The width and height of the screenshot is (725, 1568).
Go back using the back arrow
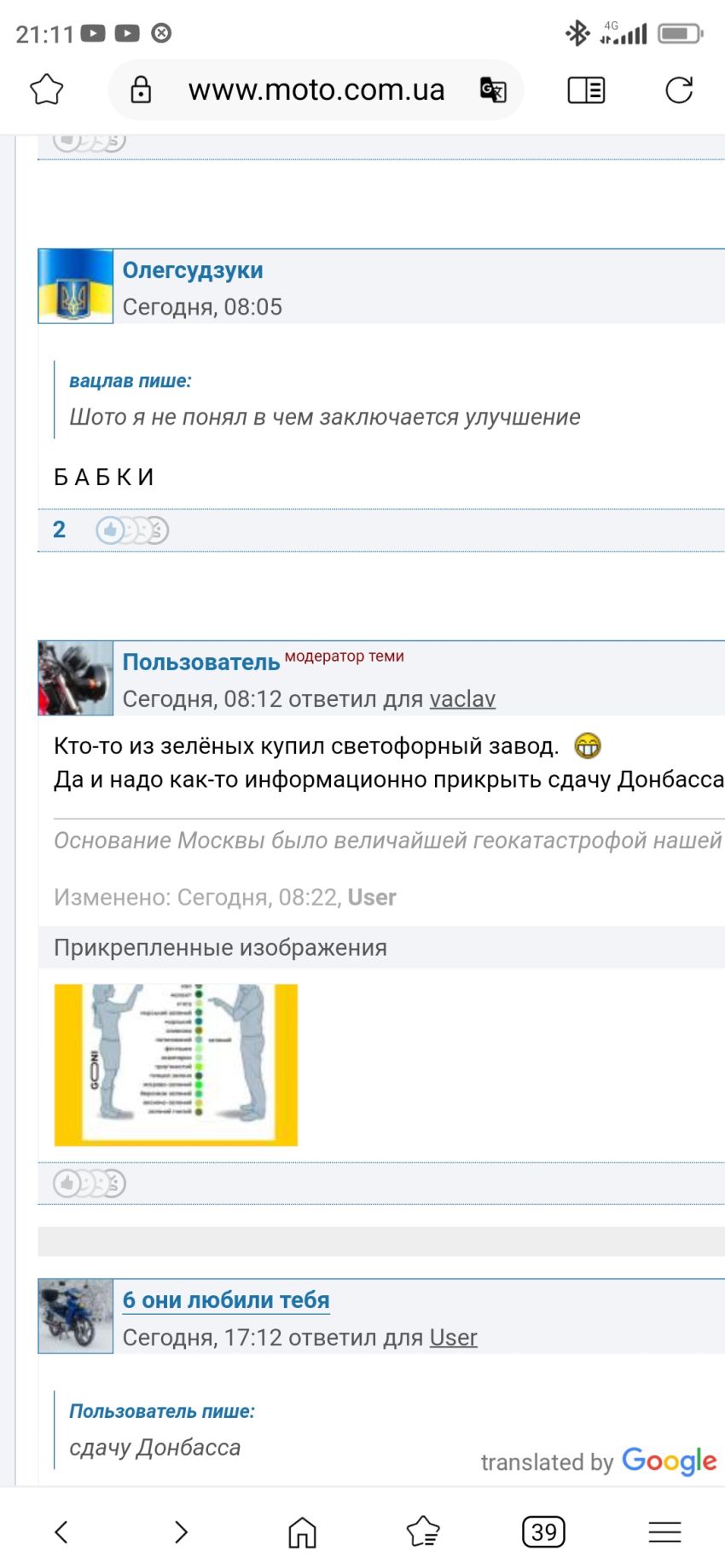click(61, 1531)
